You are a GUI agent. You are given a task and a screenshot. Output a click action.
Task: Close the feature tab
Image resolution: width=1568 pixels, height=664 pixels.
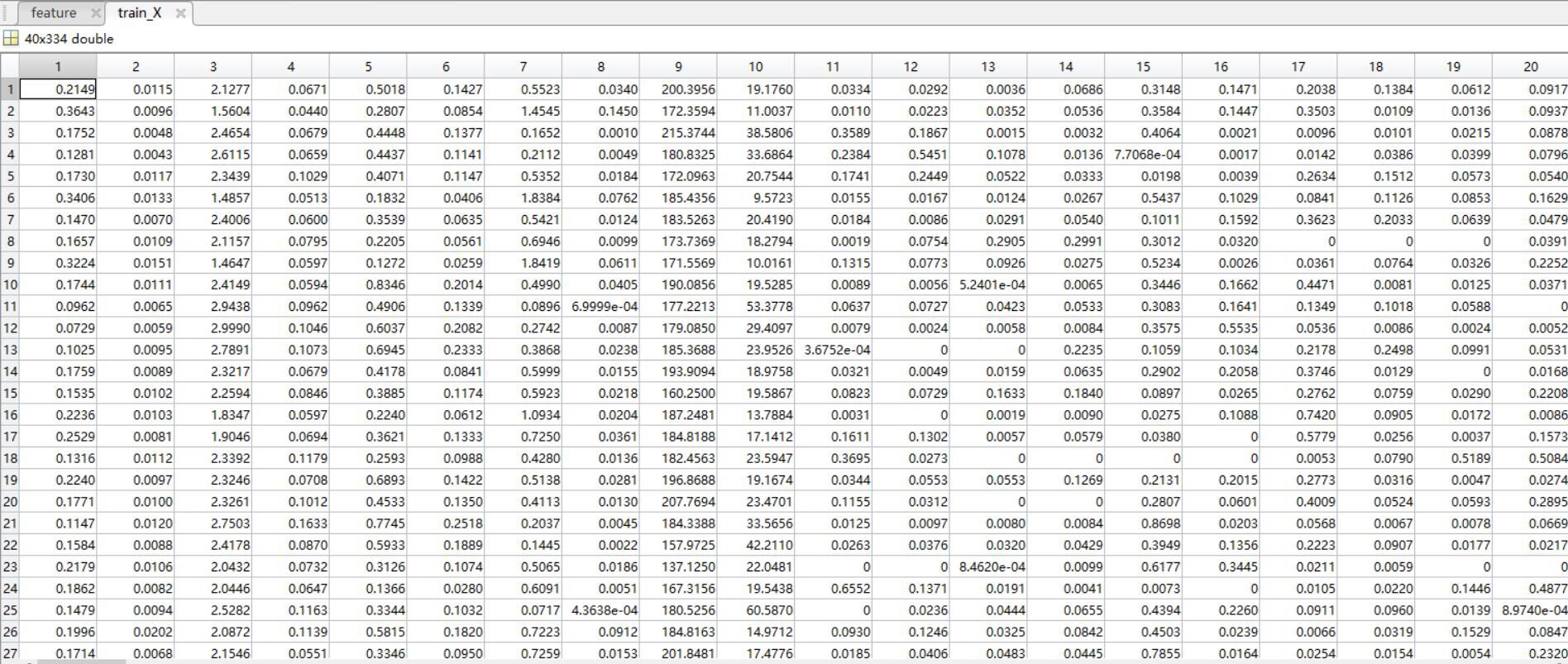point(96,13)
